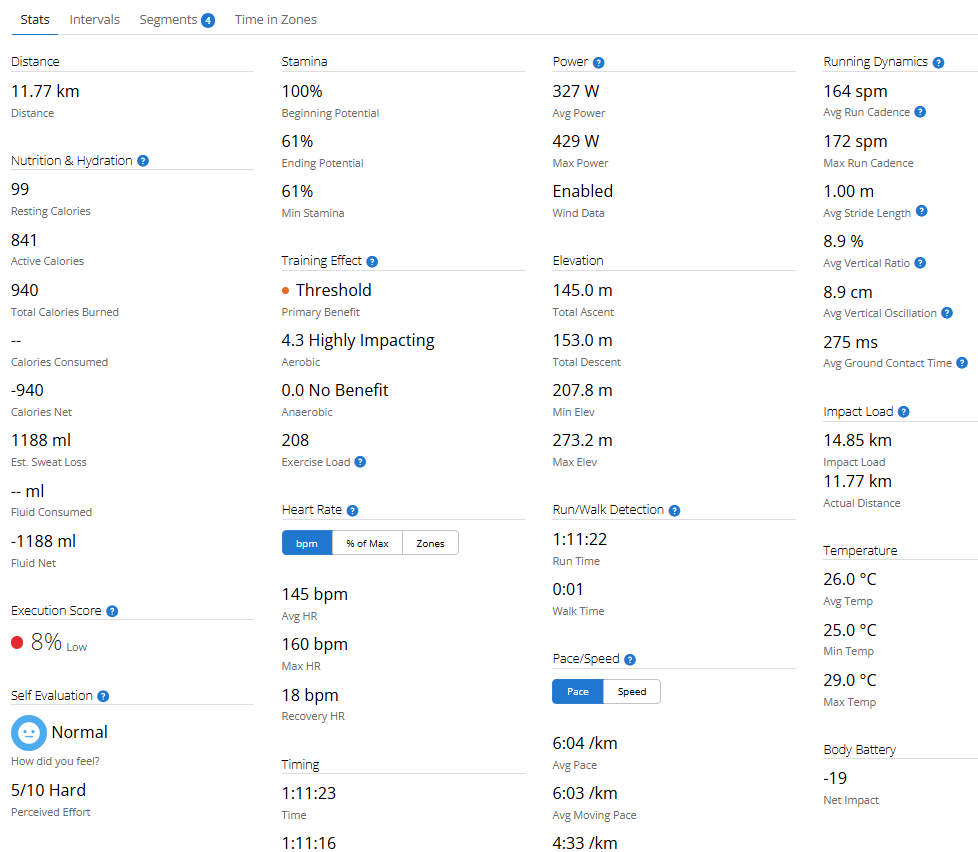Viewport: 978px width, 852px height.
Task: Click the Power section help icon
Action: coord(598,62)
